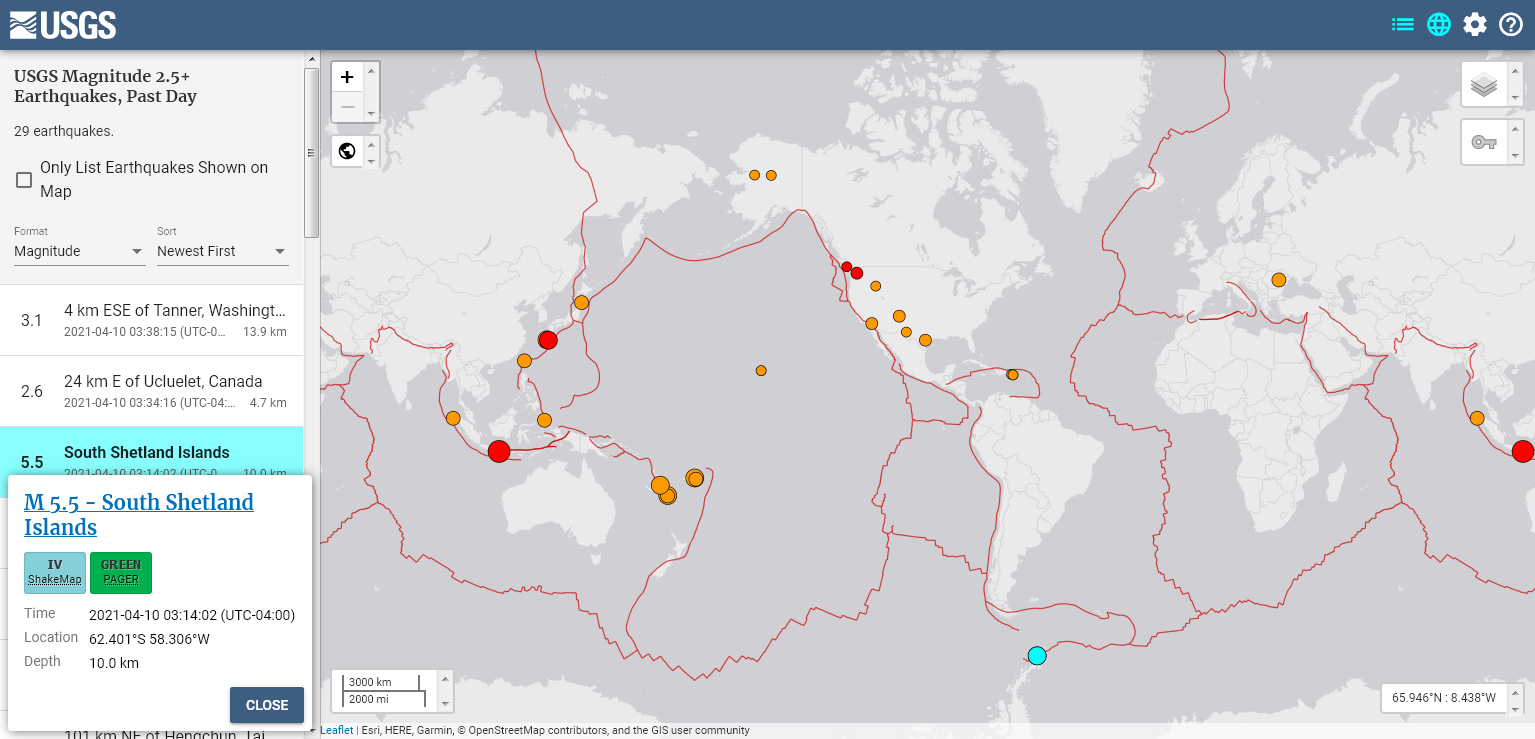Screen dimensions: 1535x739
Task: Click the 65.946°N : 8.438°W coordinates readout
Action: [x=1444, y=698]
